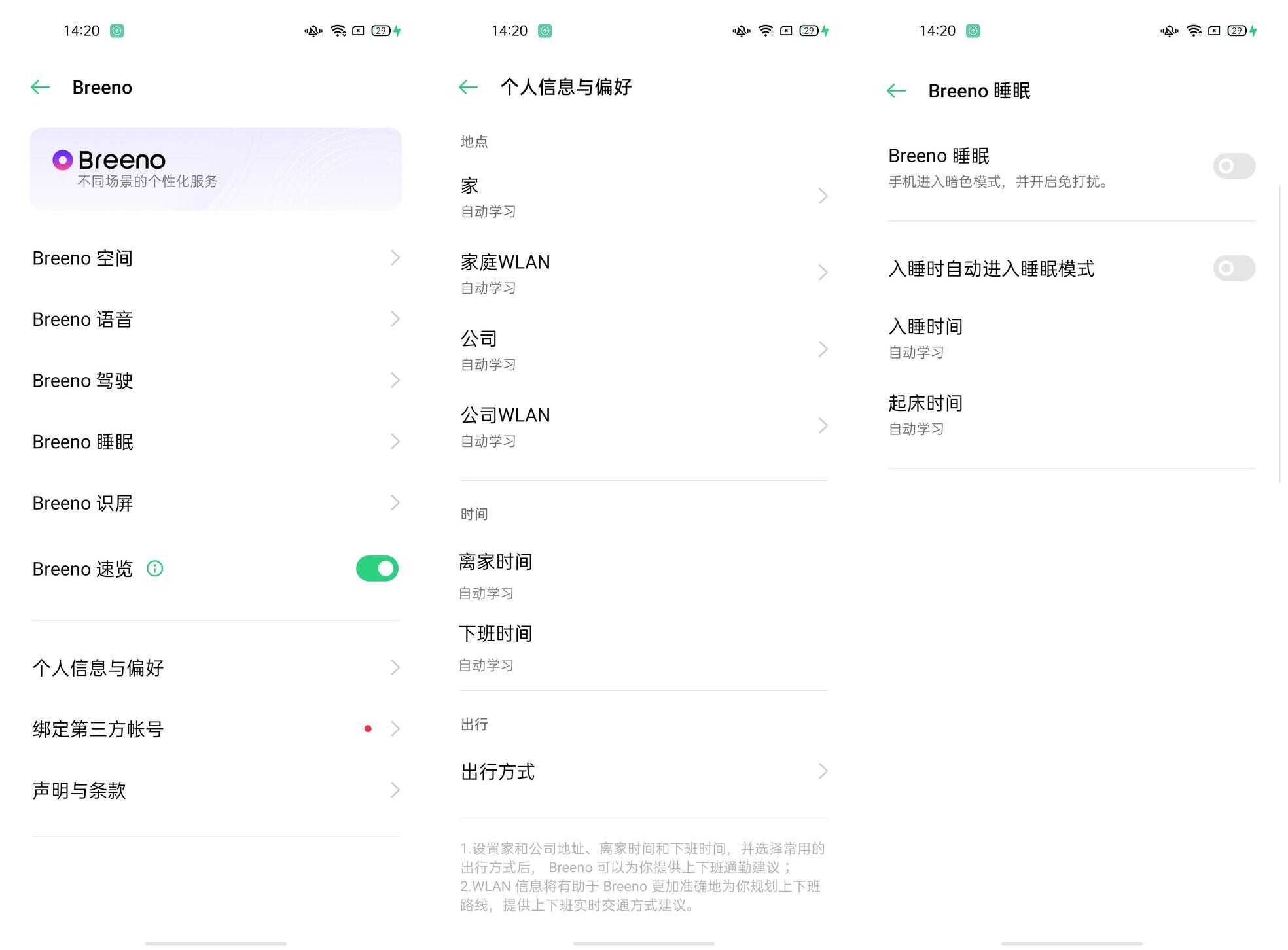The image size is (1288, 950).
Task: Select 下班时间 setting
Action: [644, 648]
